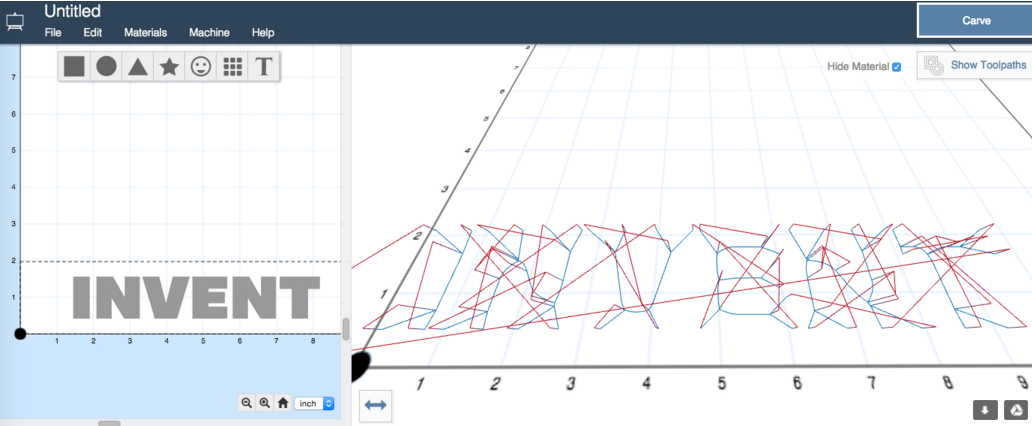The width and height of the screenshot is (1032, 426).
Task: Open the apps grid tool
Action: click(233, 67)
